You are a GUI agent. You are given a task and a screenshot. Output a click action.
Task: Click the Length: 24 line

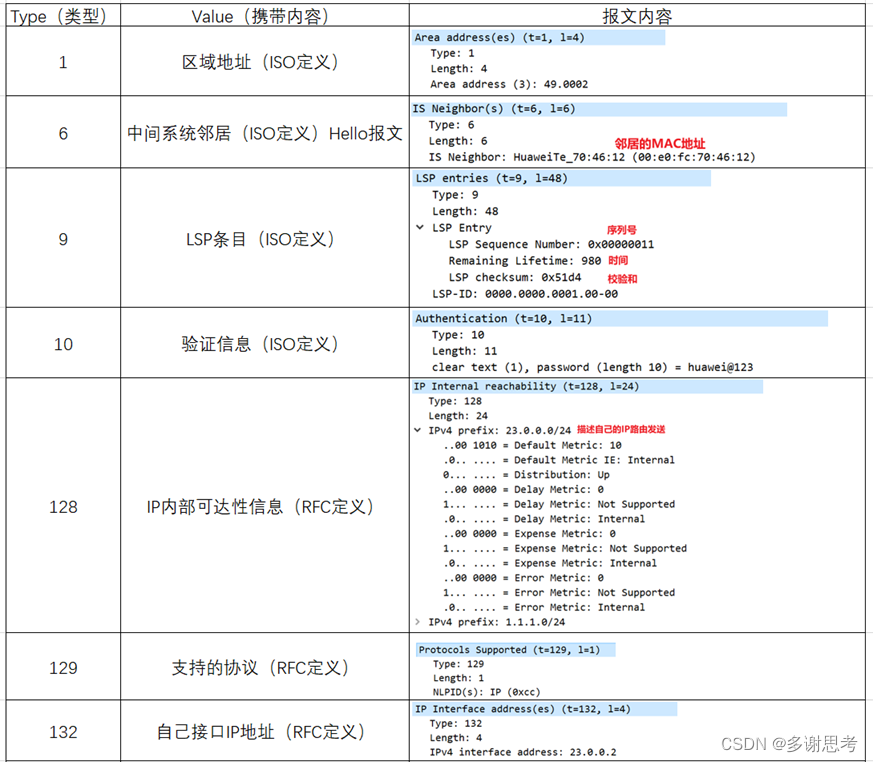click(458, 416)
